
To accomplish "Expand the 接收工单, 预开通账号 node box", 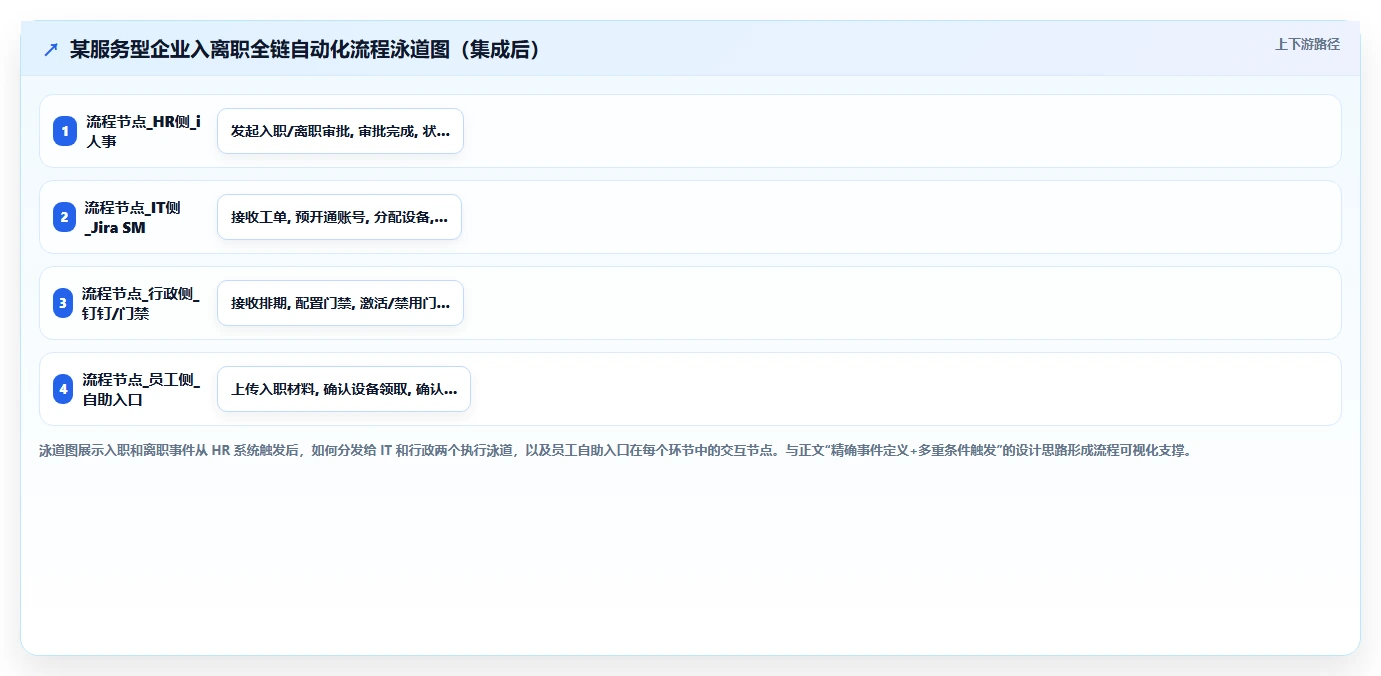I will click(339, 217).
